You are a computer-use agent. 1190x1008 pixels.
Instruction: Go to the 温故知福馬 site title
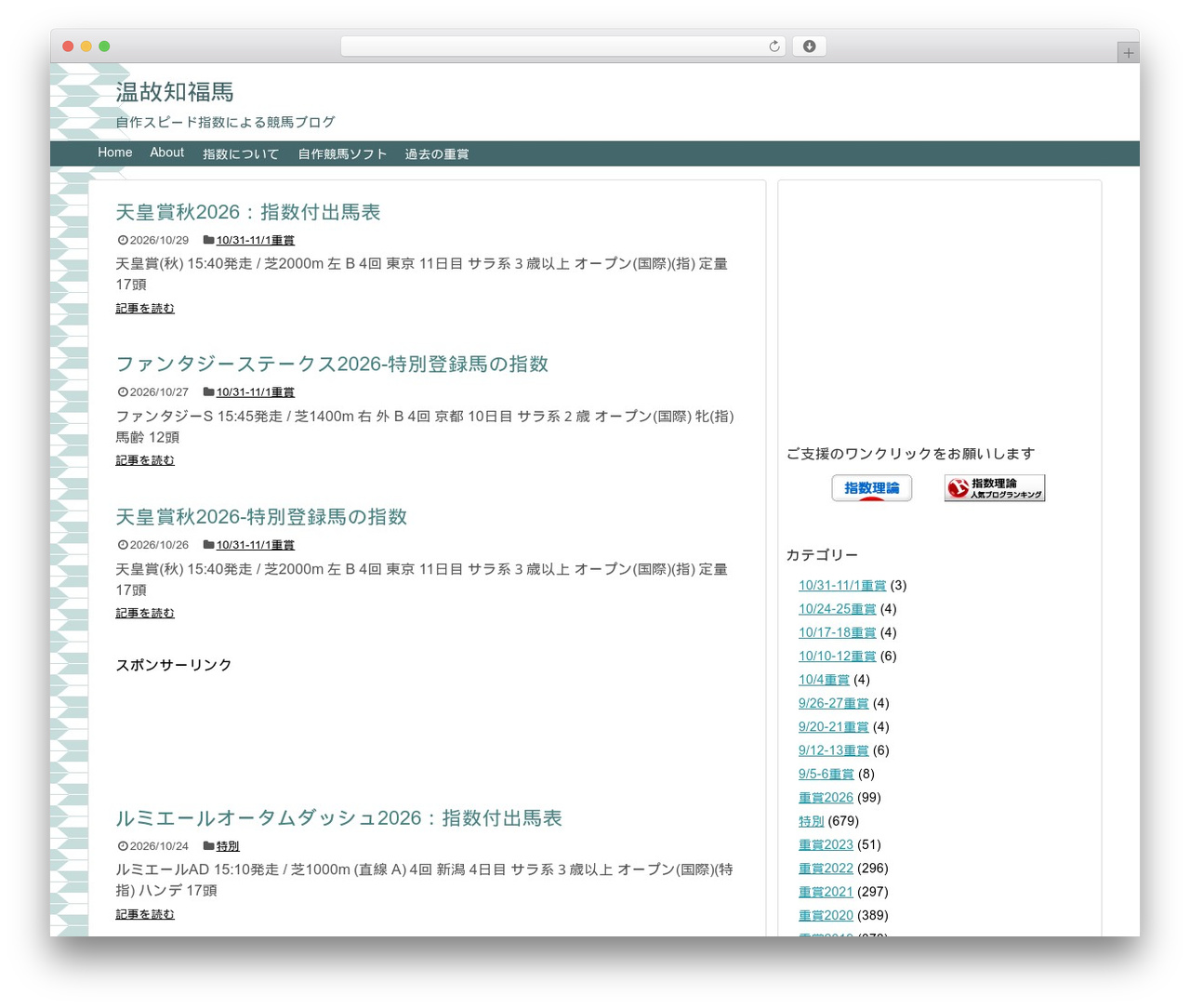click(x=175, y=92)
